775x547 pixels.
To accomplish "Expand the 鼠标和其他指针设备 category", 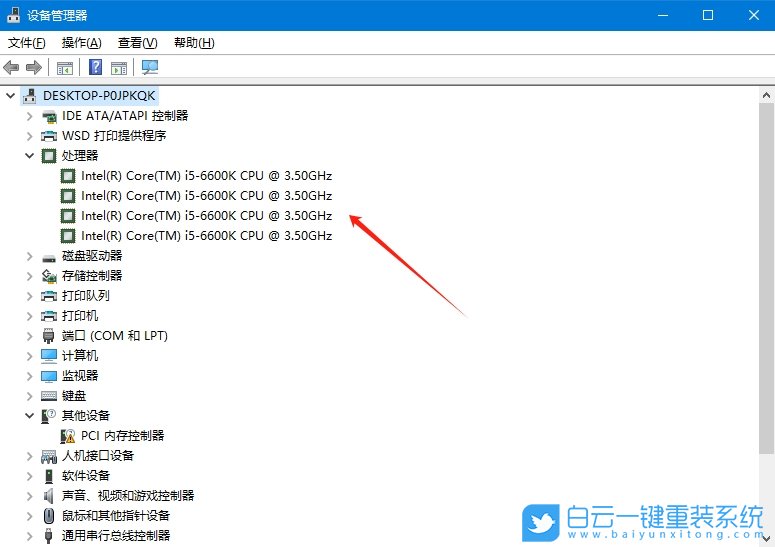I will (29, 516).
